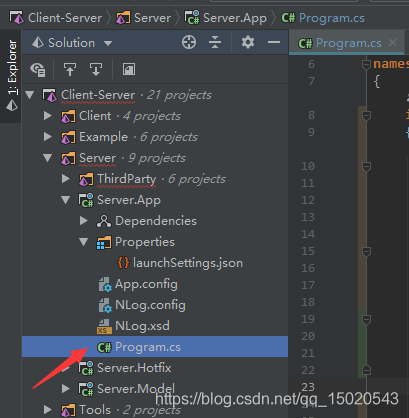Collapse the Properties folder arrow
Screen dimensions: 409x418
pyautogui.click(x=84, y=242)
